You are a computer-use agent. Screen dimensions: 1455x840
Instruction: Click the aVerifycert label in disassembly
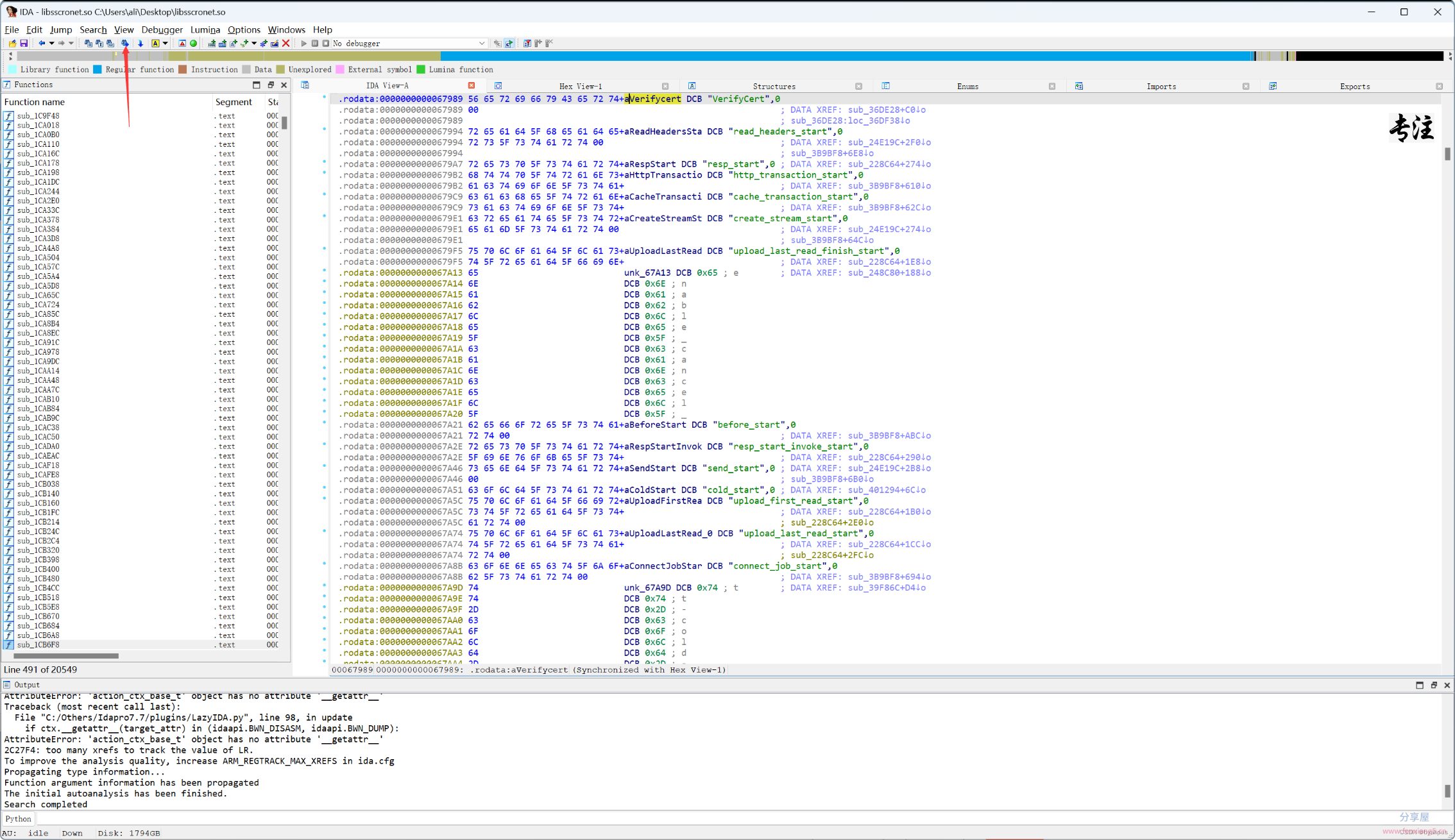pyautogui.click(x=652, y=99)
